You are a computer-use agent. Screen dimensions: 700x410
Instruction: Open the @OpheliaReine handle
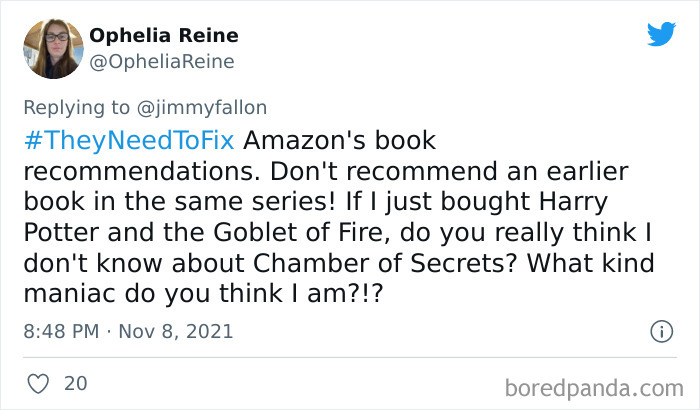click(x=162, y=62)
